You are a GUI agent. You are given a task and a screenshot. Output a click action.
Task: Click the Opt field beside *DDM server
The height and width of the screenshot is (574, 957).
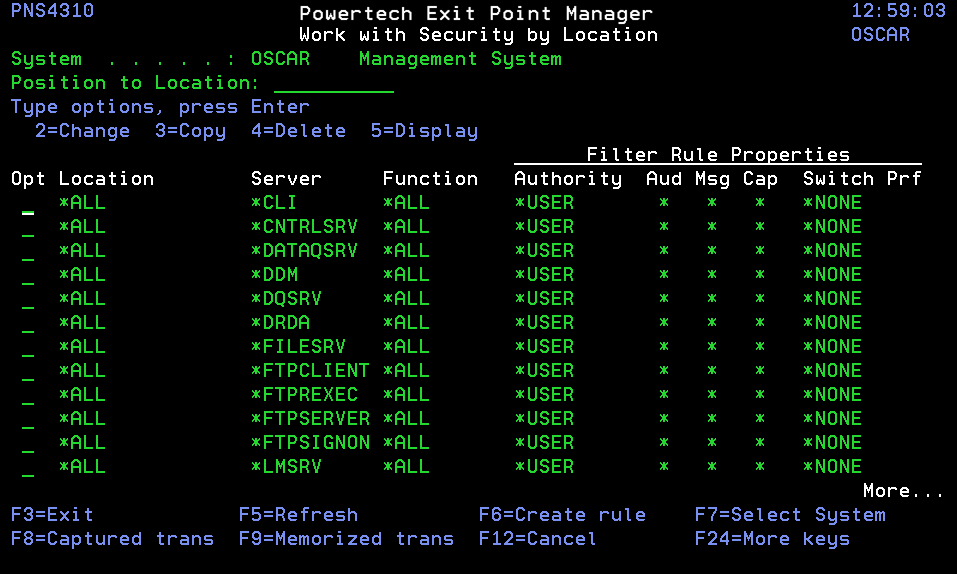tap(28, 276)
